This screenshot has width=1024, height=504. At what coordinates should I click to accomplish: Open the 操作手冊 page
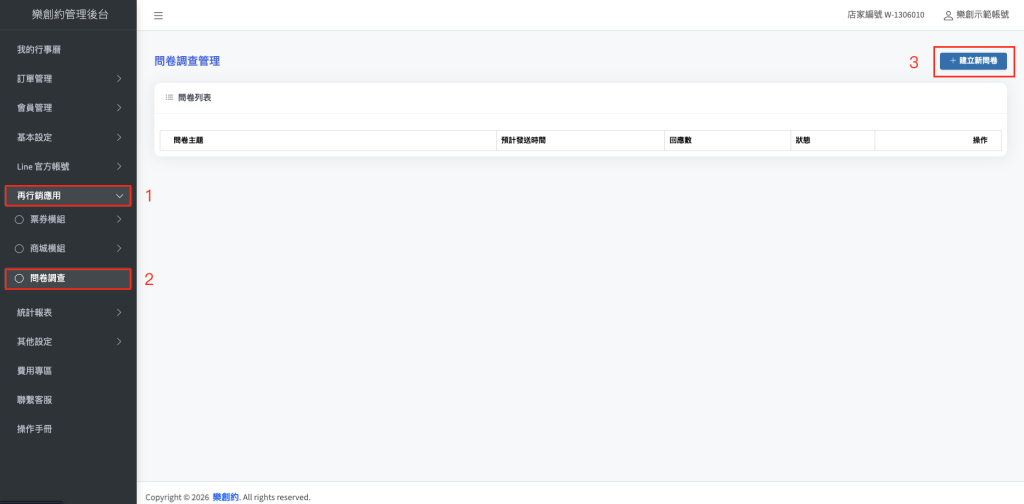coord(35,429)
